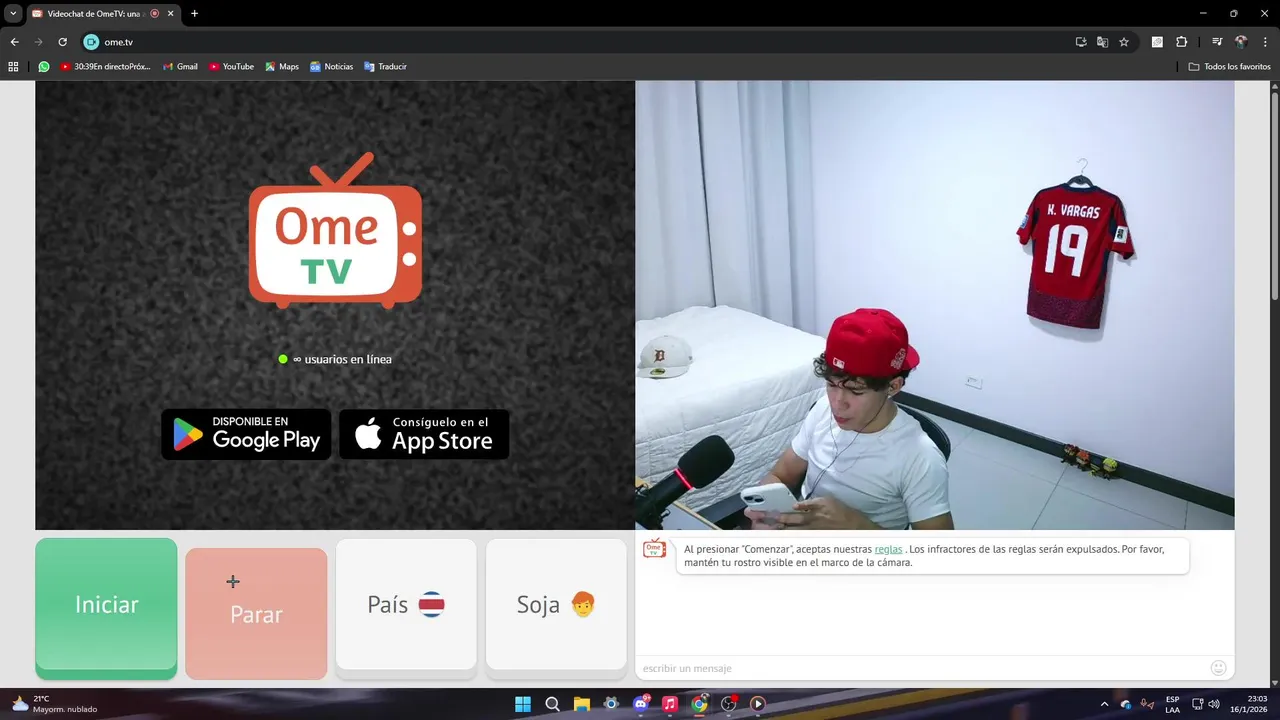Screen dimensions: 1280x720
Task: Open the Google Play download badge
Action: pyautogui.click(x=246, y=434)
